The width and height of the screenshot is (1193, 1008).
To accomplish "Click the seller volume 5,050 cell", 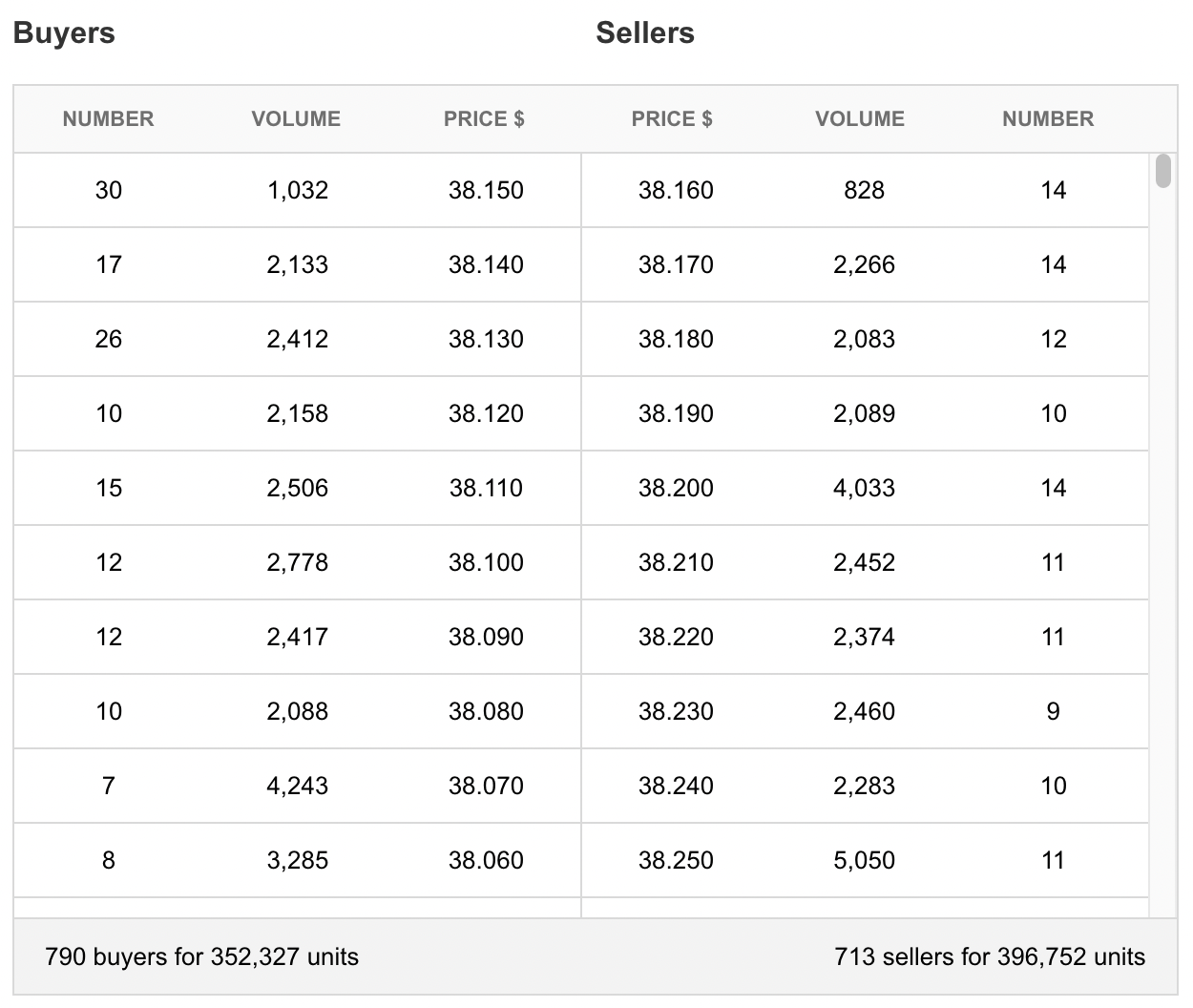I will tap(864, 860).
